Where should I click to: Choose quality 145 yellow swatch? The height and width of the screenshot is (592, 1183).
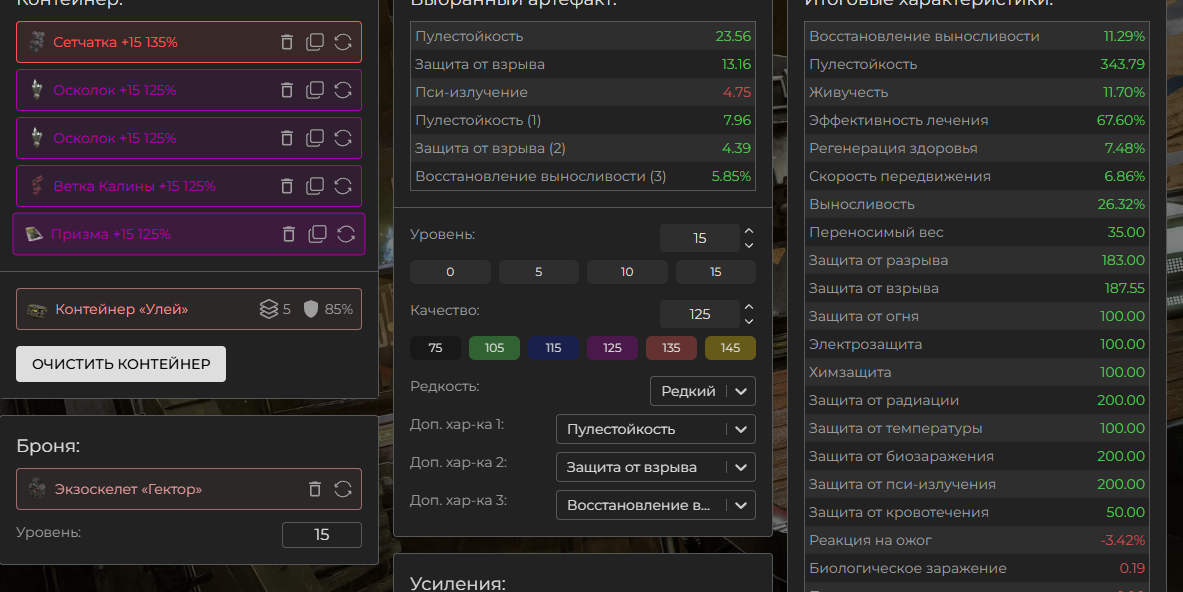tap(730, 348)
